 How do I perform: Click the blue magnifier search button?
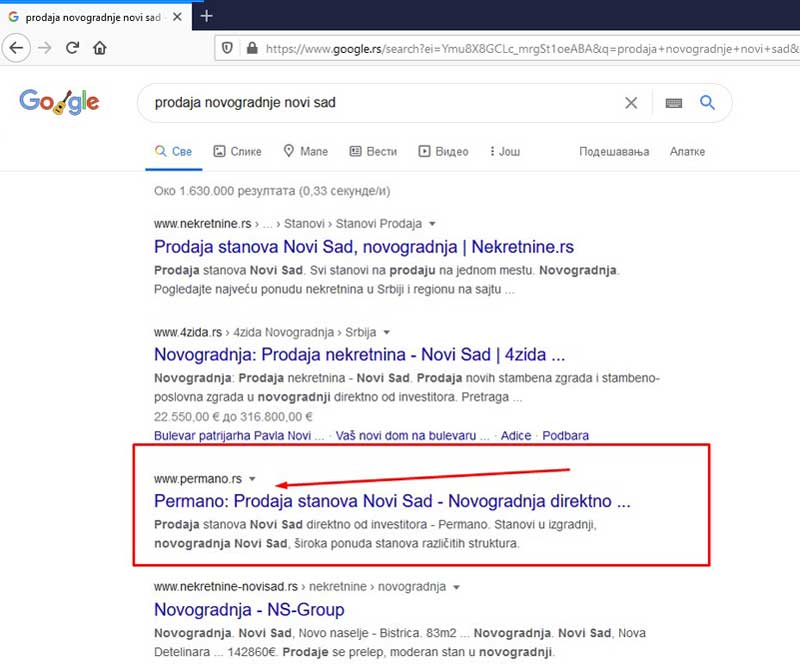(707, 103)
